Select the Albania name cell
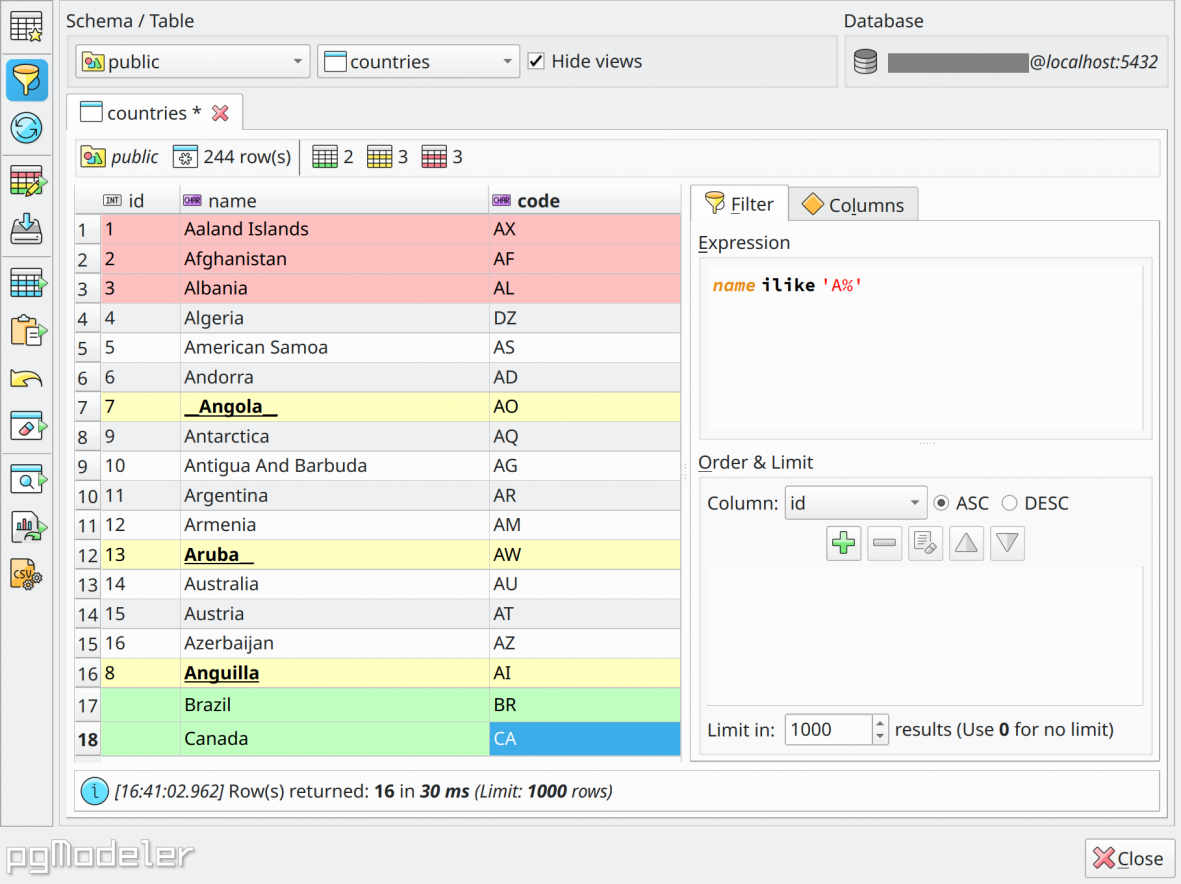The image size is (1181, 884). coord(334,288)
